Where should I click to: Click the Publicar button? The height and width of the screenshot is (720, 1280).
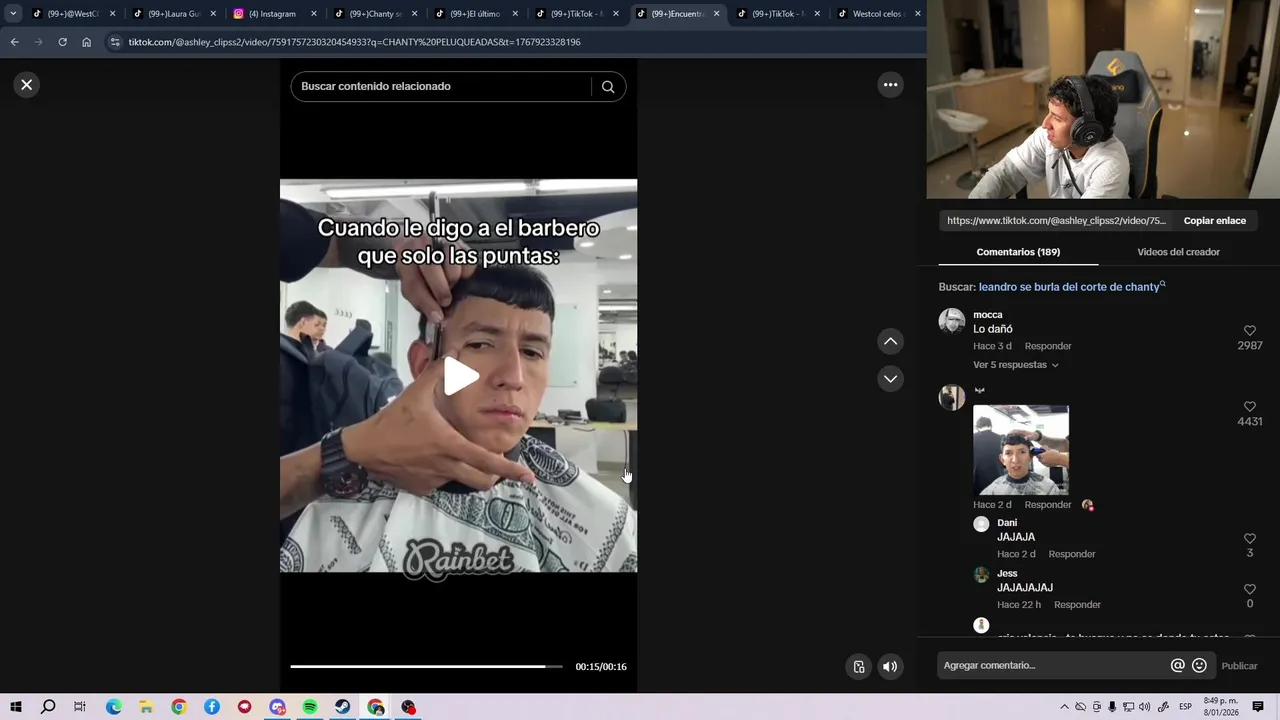click(x=1239, y=666)
